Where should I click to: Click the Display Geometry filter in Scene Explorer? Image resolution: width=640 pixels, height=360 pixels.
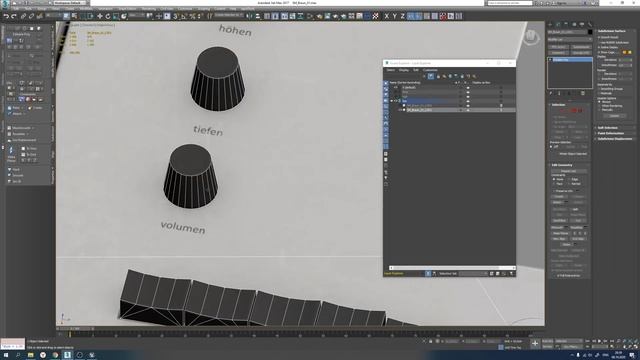tap(386, 83)
